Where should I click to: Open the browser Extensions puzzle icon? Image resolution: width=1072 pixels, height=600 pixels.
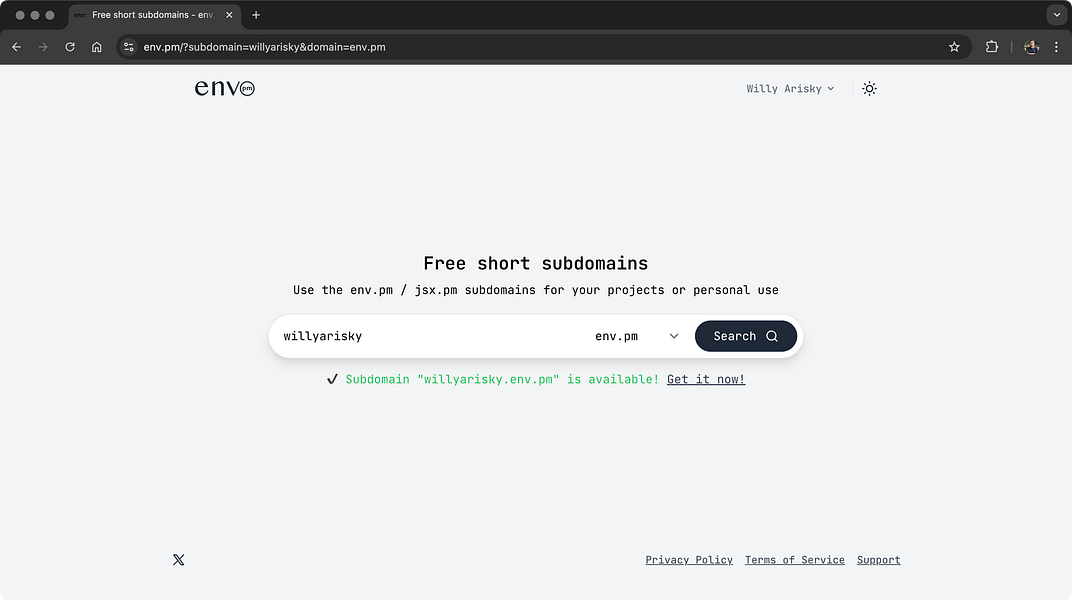pyautogui.click(x=991, y=47)
